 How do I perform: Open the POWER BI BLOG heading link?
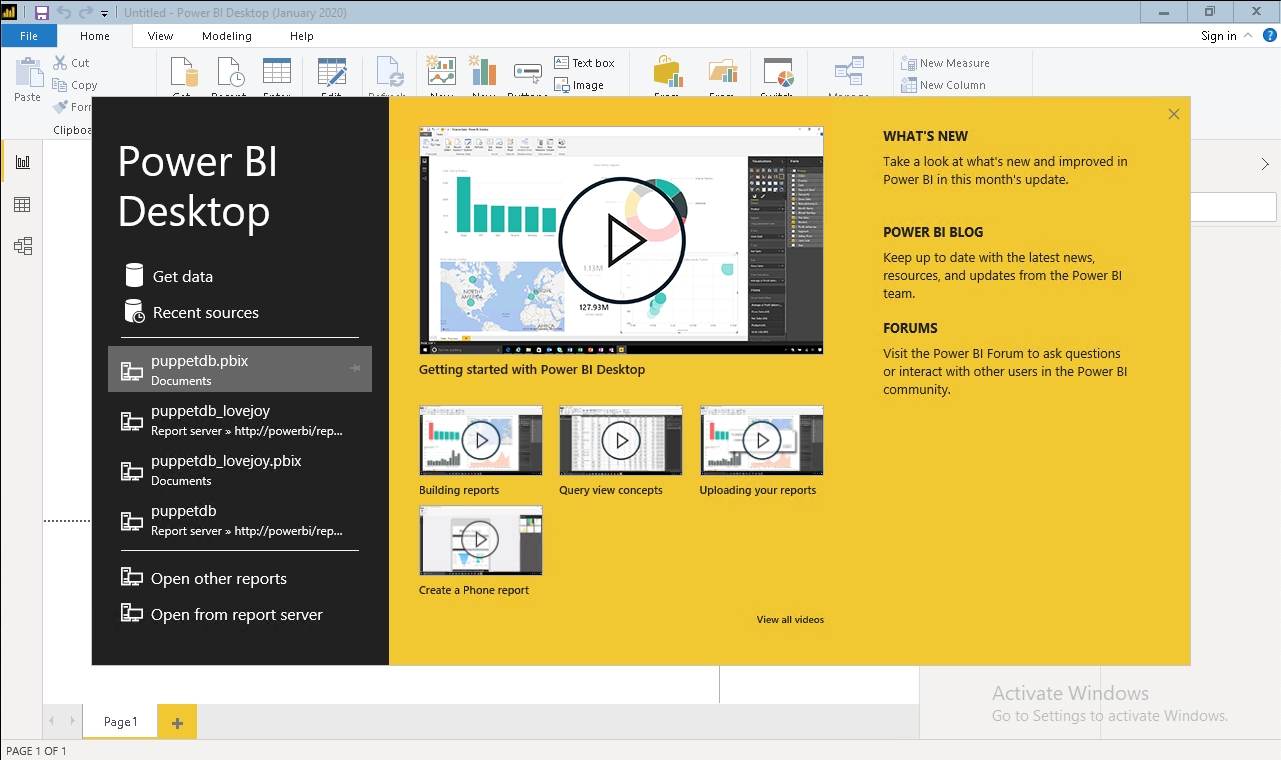933,232
